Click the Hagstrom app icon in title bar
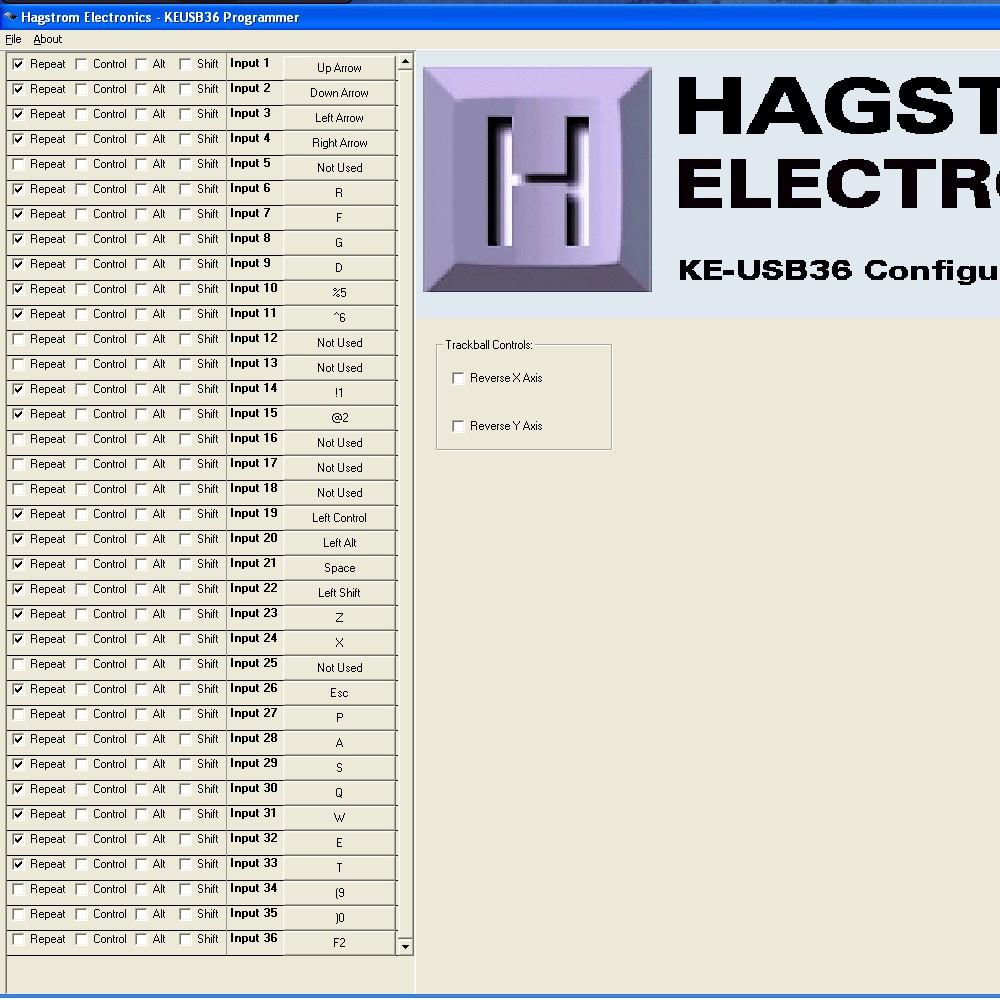Viewport: 1000px width, 1000px height. click(10, 17)
